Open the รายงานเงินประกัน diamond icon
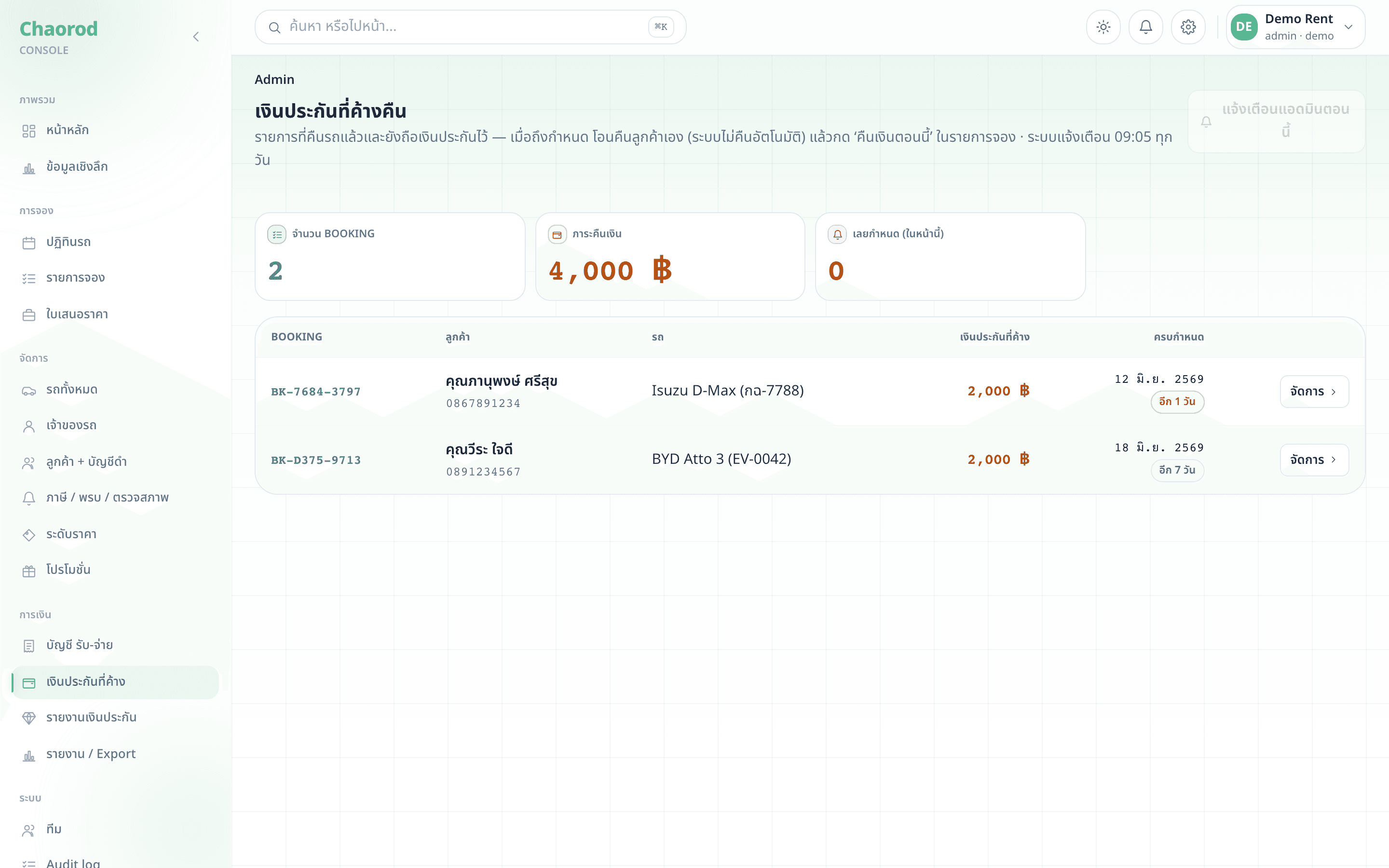 29,718
